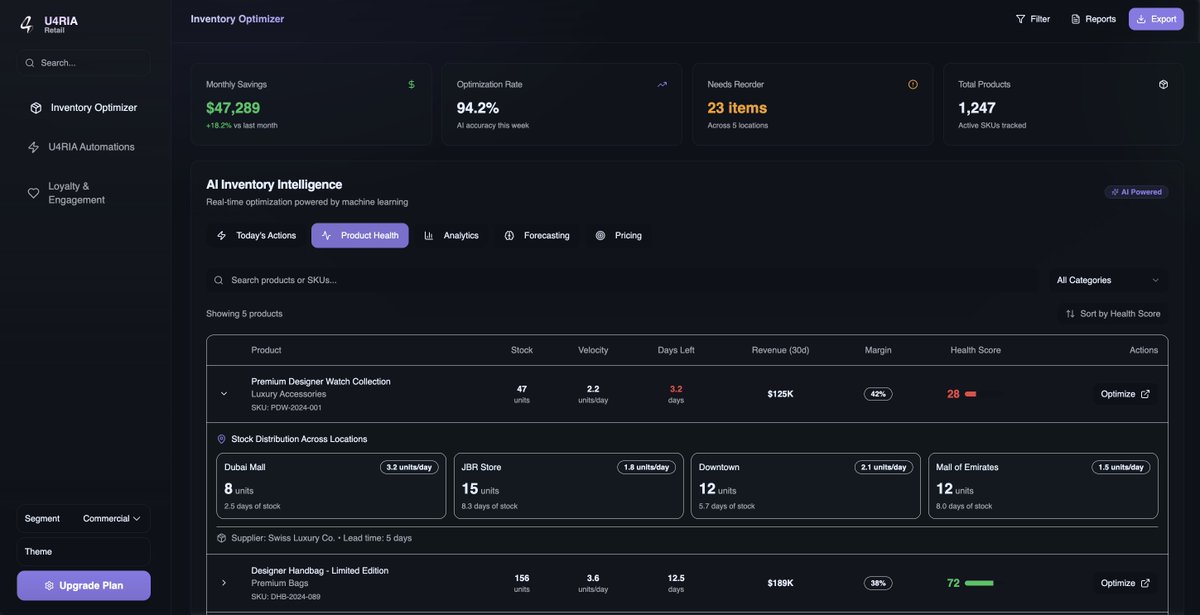Optimize the Designer Handbag - Limited Edition
This screenshot has height=615, width=1200.
pos(1125,583)
